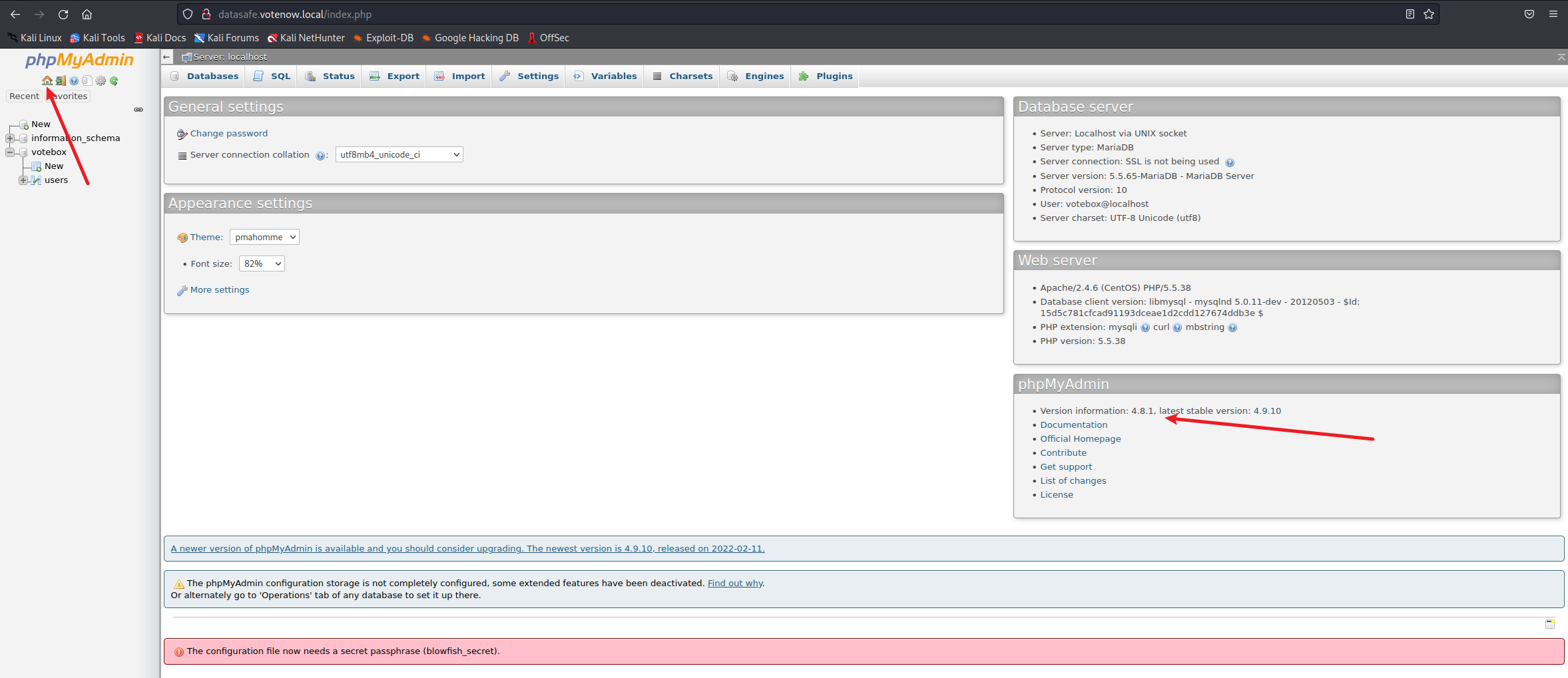
Task: Click the console toggle icon at bottom right
Action: point(1550,623)
